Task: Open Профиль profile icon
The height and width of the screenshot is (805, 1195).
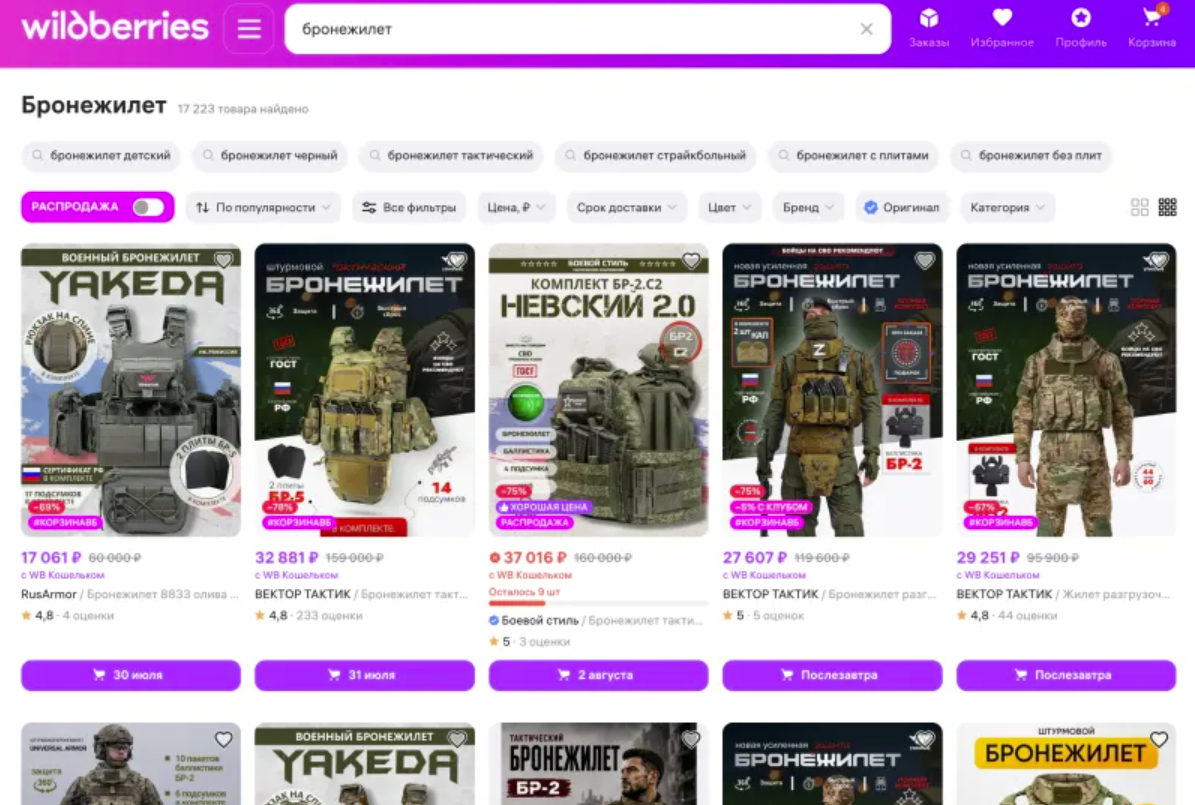Action: tap(1080, 28)
